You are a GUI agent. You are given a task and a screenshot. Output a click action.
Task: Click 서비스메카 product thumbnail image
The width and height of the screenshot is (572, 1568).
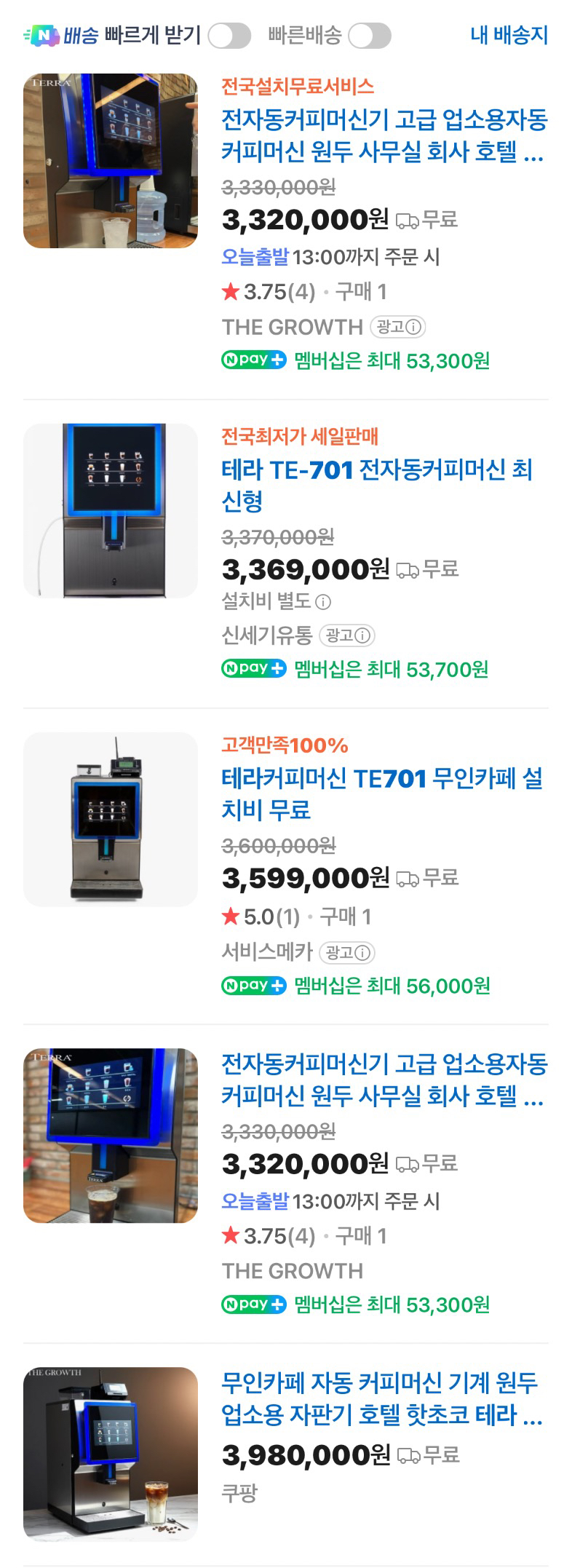tap(111, 819)
